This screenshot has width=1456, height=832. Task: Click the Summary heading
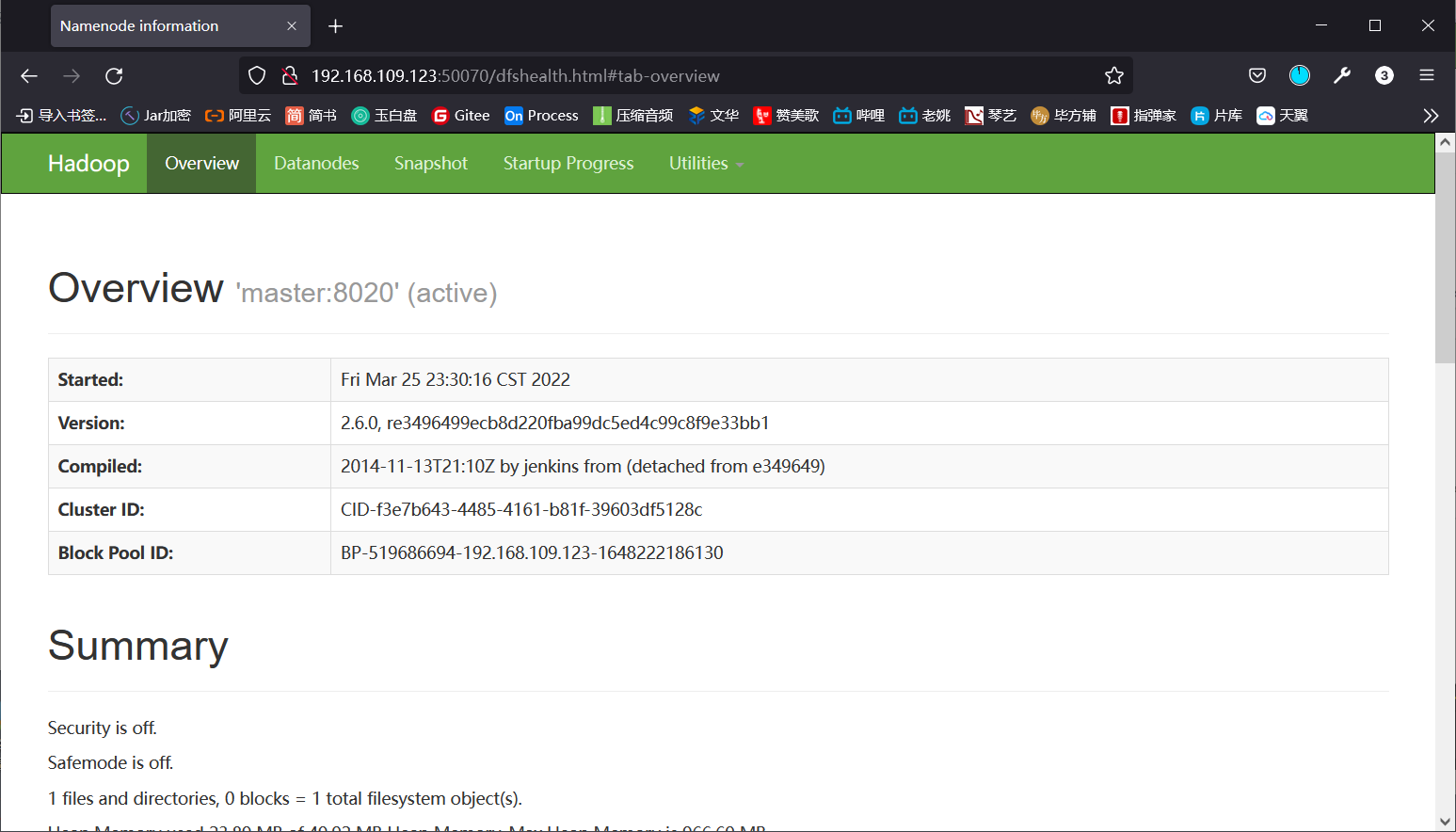pos(138,647)
